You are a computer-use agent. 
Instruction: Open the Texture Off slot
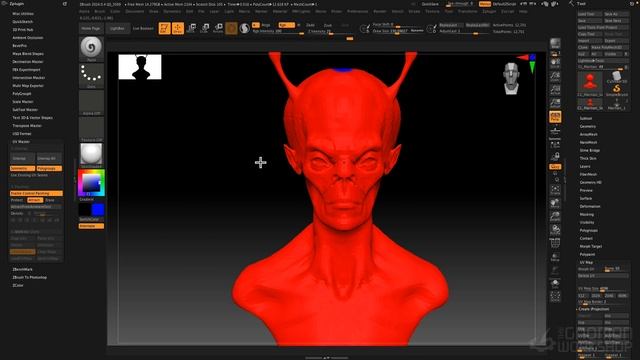click(x=91, y=129)
